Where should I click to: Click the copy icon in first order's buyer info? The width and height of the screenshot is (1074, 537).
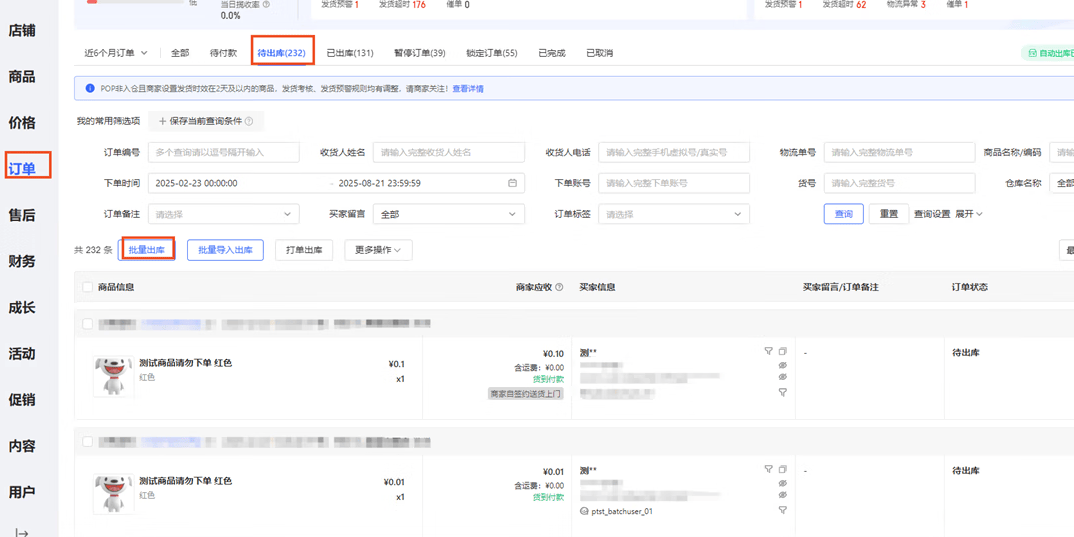(783, 352)
